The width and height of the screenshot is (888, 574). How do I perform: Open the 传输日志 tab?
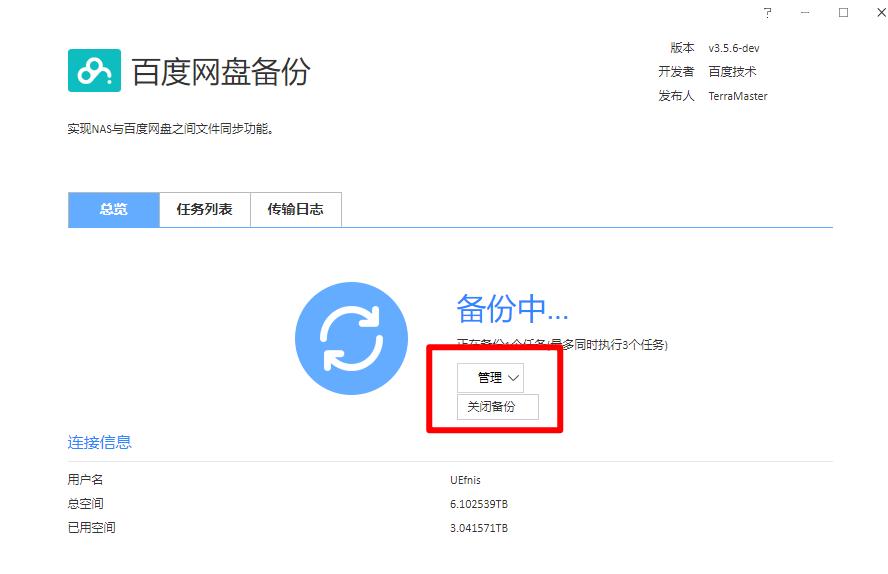tap(296, 209)
